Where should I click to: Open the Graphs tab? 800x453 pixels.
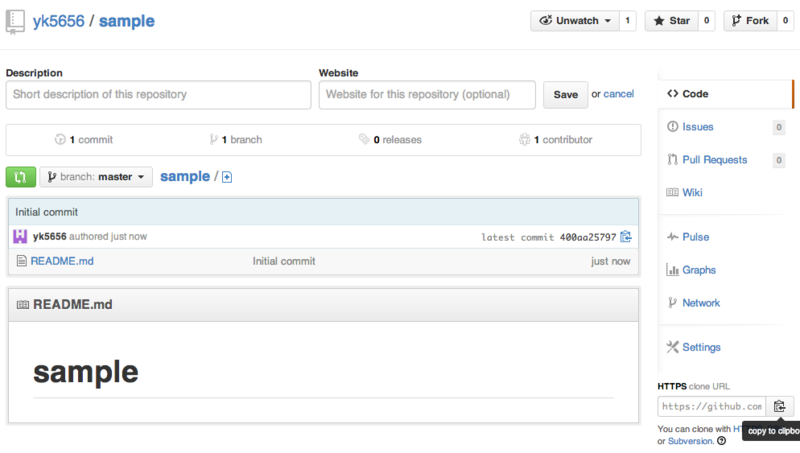click(699, 270)
